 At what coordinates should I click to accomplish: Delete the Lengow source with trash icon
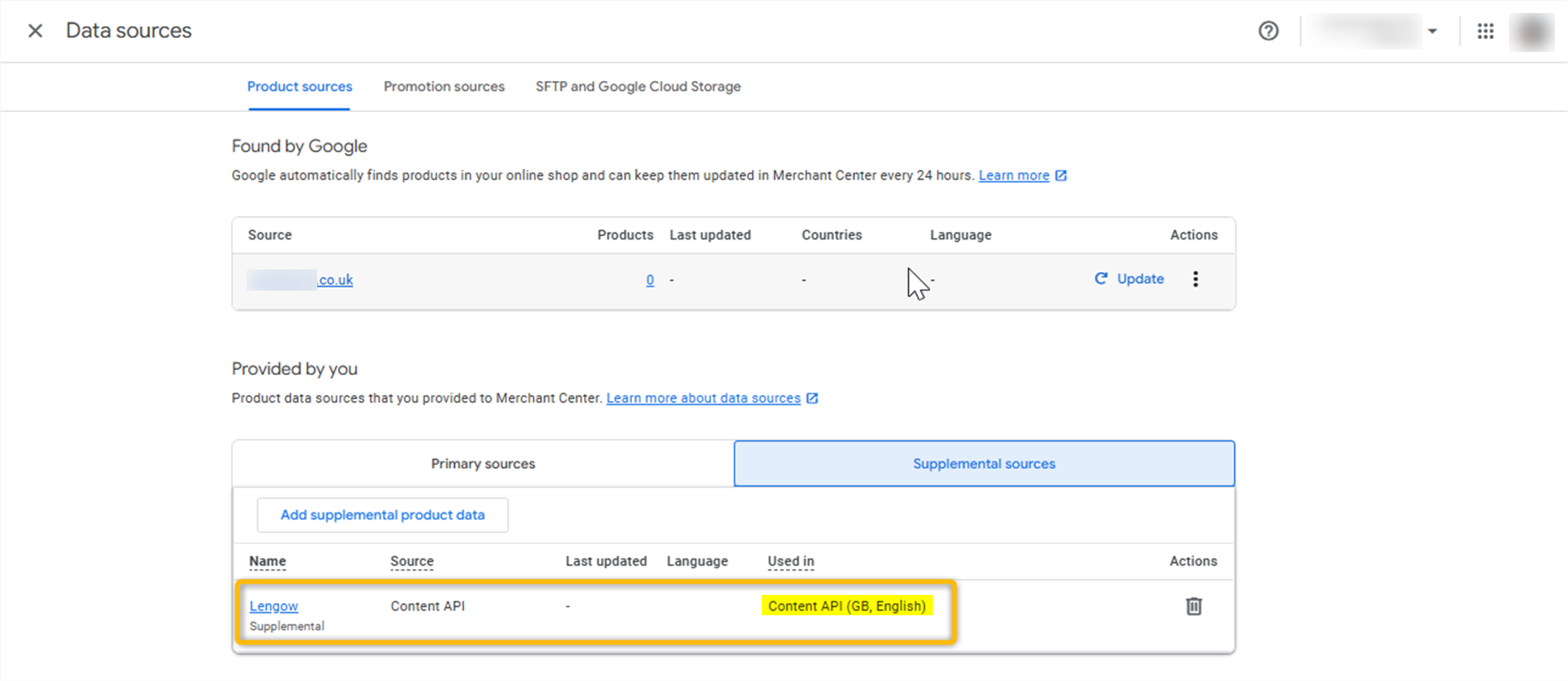coord(1193,606)
